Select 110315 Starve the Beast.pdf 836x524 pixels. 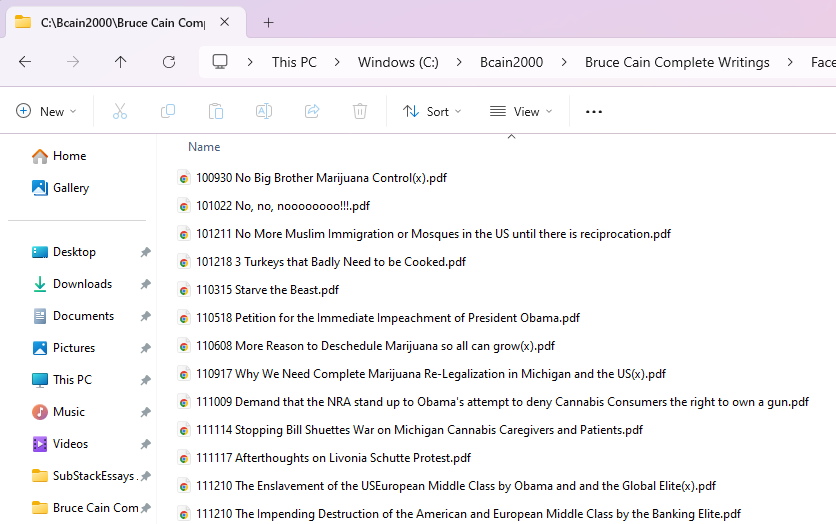[268, 290]
